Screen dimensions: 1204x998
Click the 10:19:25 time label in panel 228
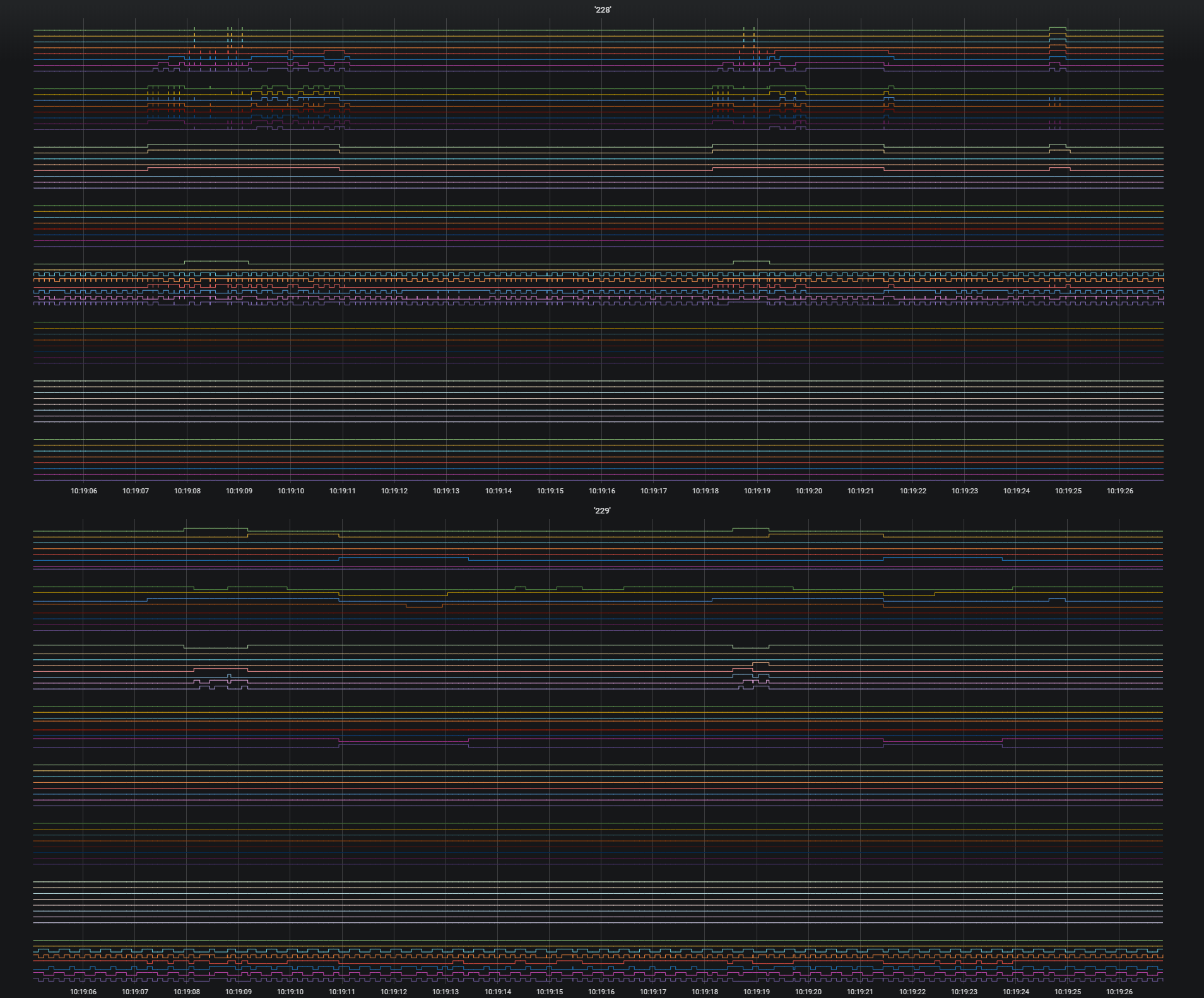click(x=1068, y=491)
